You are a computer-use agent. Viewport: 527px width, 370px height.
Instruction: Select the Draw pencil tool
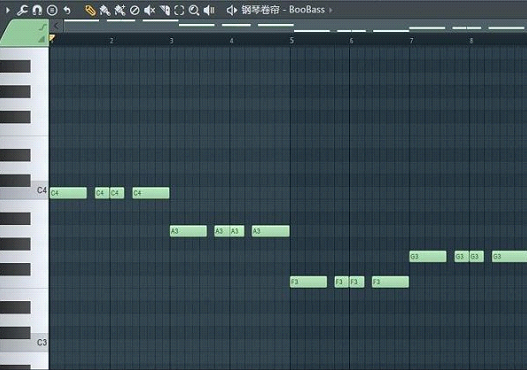click(x=90, y=10)
